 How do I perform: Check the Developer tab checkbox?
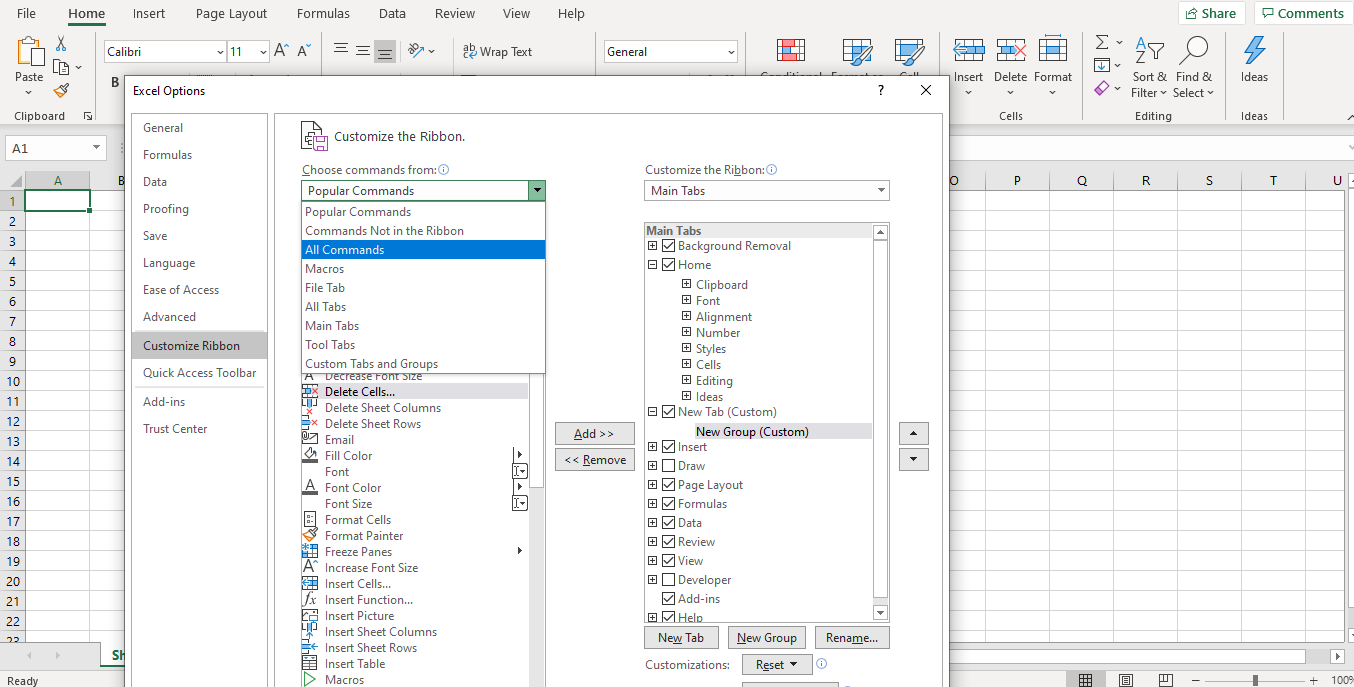[668, 580]
